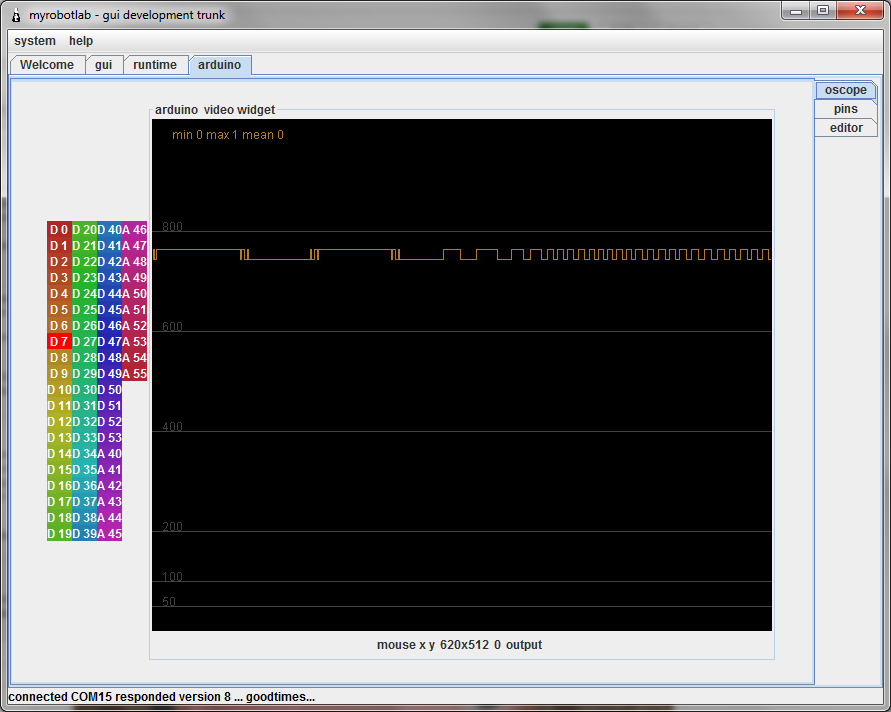
Task: Select analog pin A 42
Action: 109,485
